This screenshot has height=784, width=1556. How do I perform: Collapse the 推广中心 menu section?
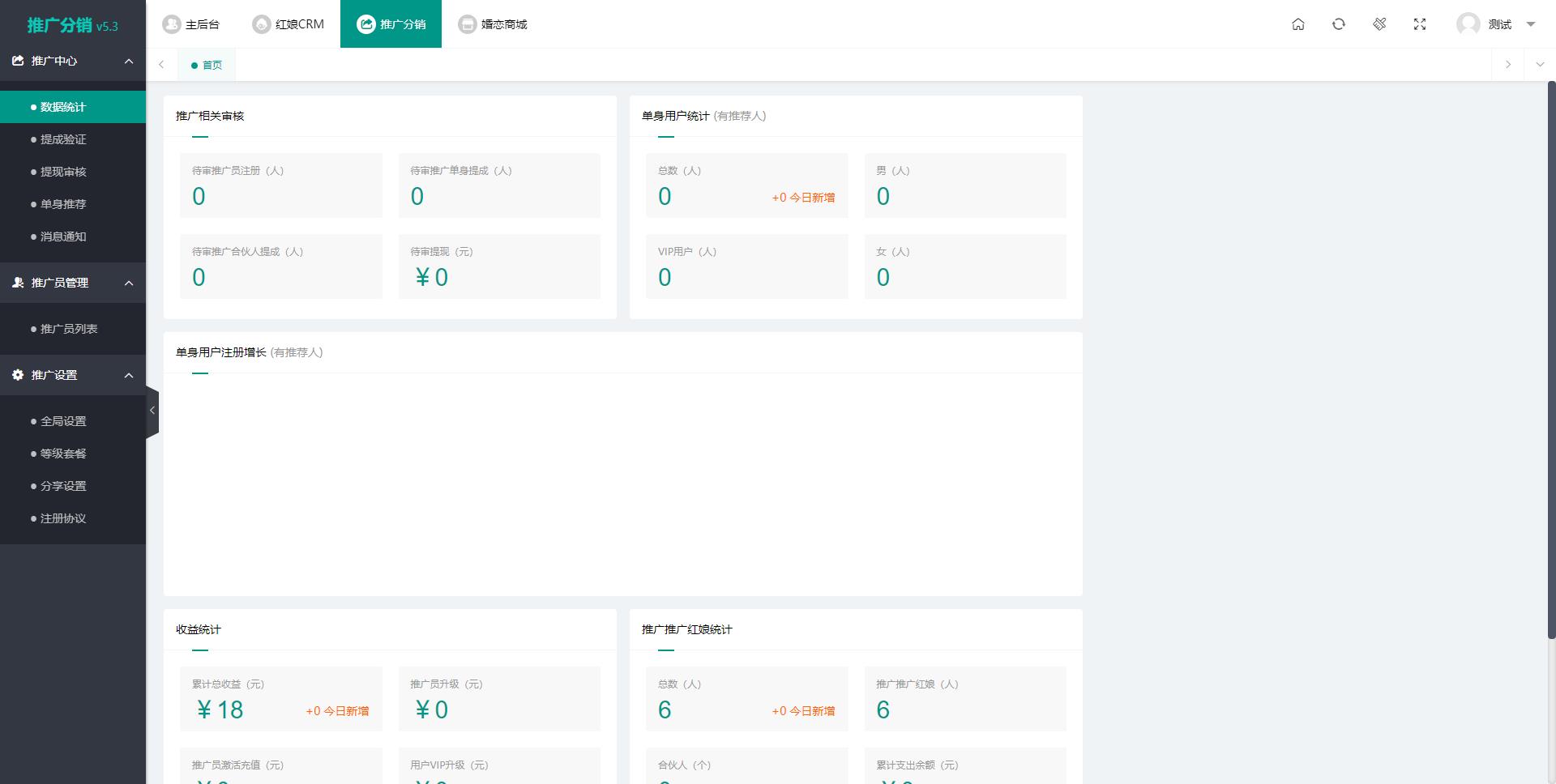(x=129, y=62)
